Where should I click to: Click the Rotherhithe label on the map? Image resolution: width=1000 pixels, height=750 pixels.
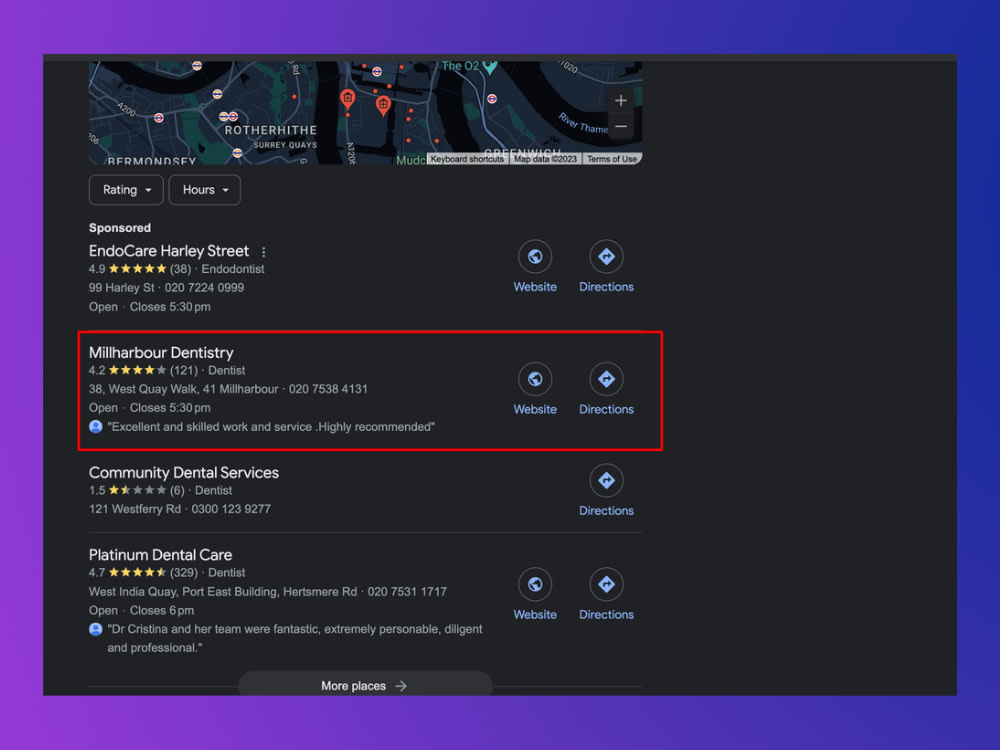coord(270,130)
